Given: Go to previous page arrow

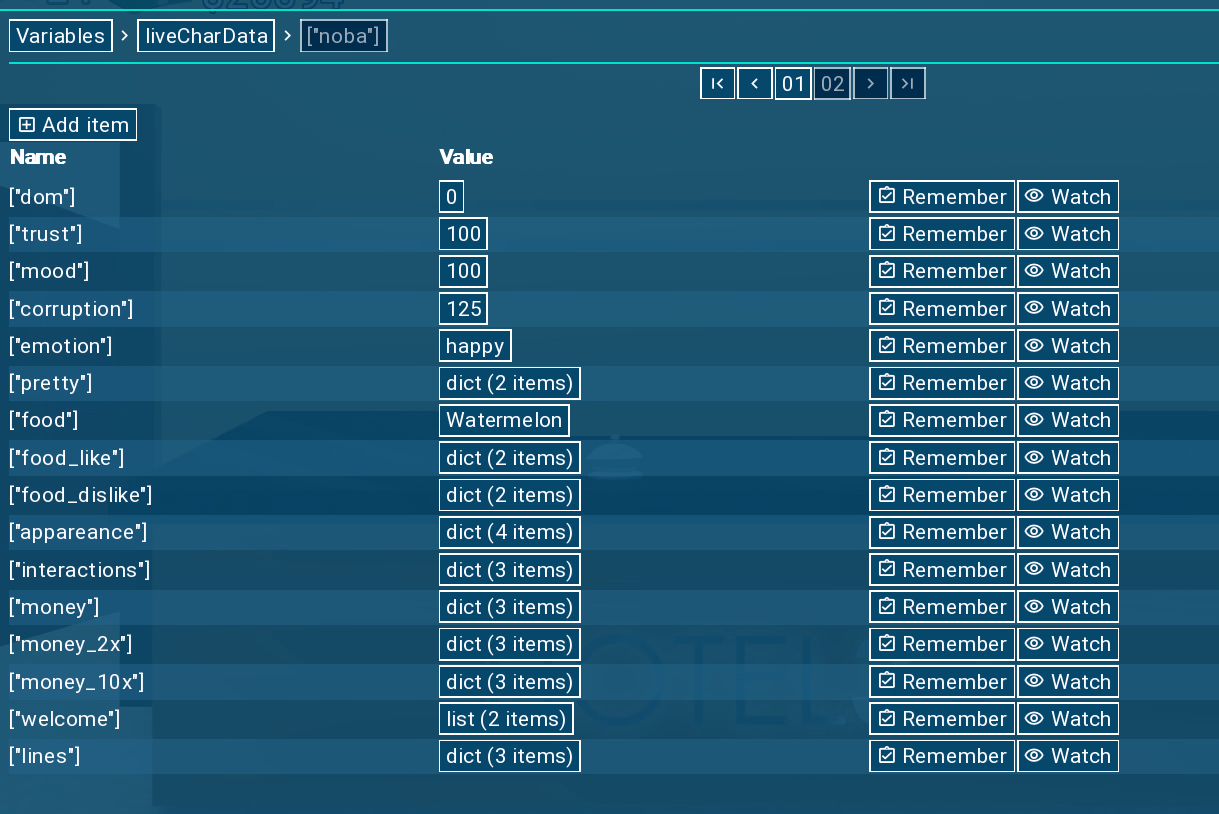Looking at the screenshot, I should pos(755,84).
